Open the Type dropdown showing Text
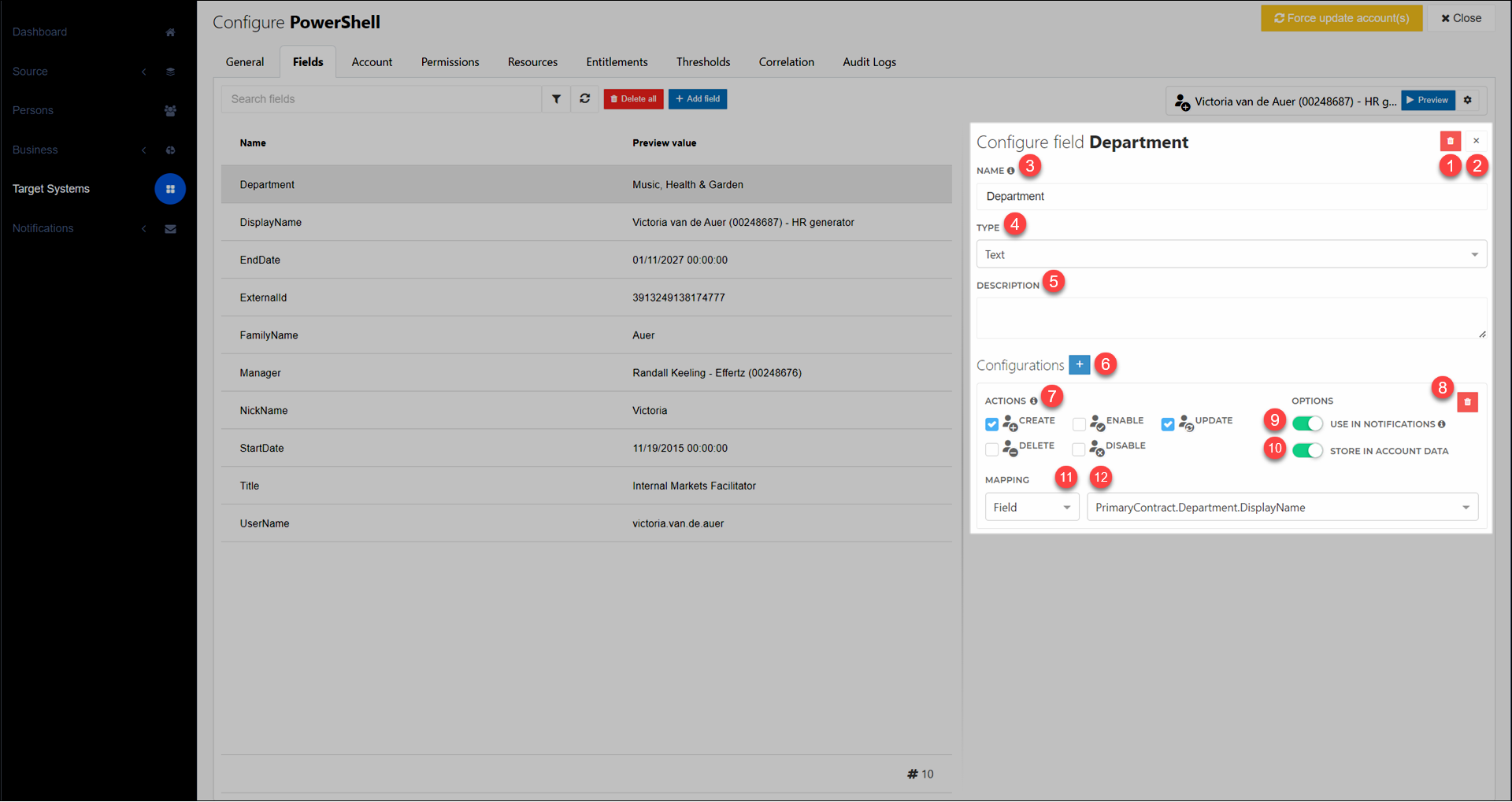This screenshot has width=1512, height=802. (x=1232, y=254)
